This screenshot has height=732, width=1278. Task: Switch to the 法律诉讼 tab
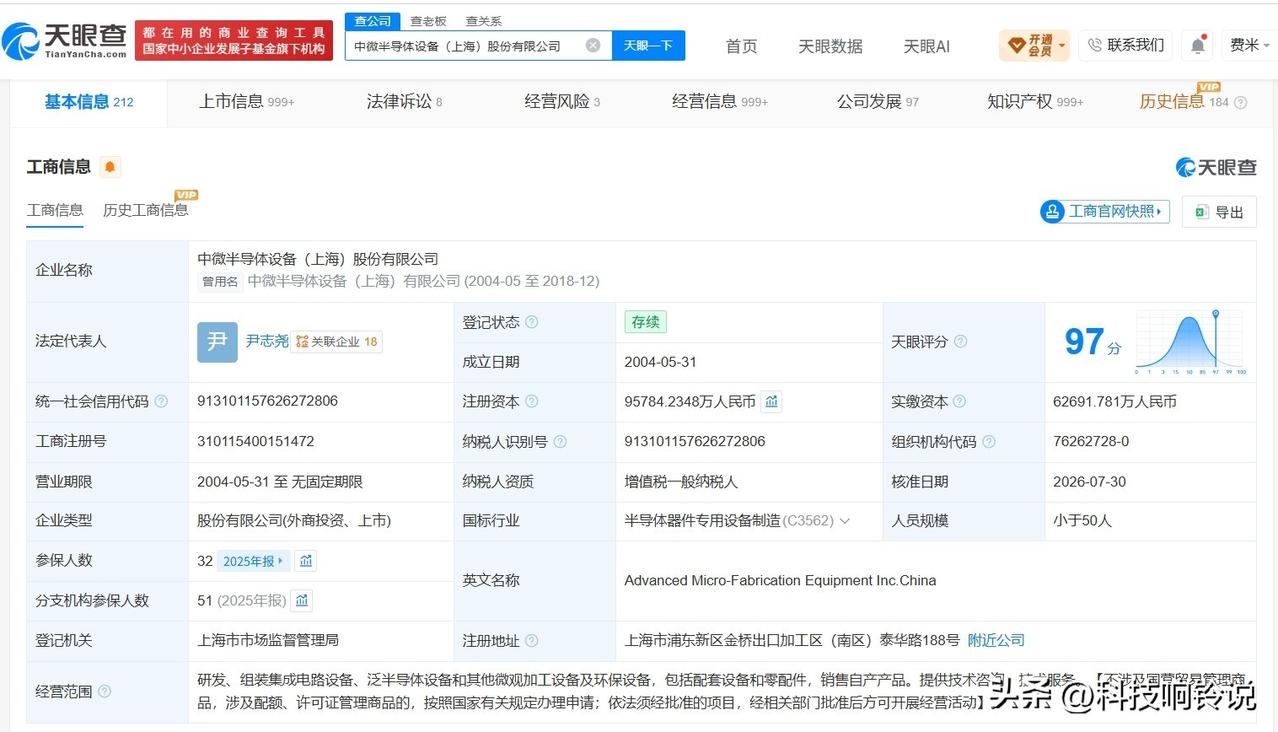[404, 102]
